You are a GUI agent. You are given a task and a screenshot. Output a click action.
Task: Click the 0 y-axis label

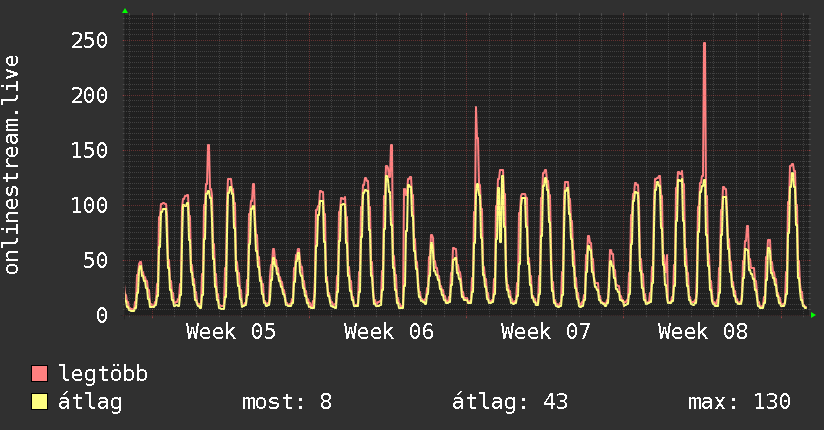click(x=102, y=315)
